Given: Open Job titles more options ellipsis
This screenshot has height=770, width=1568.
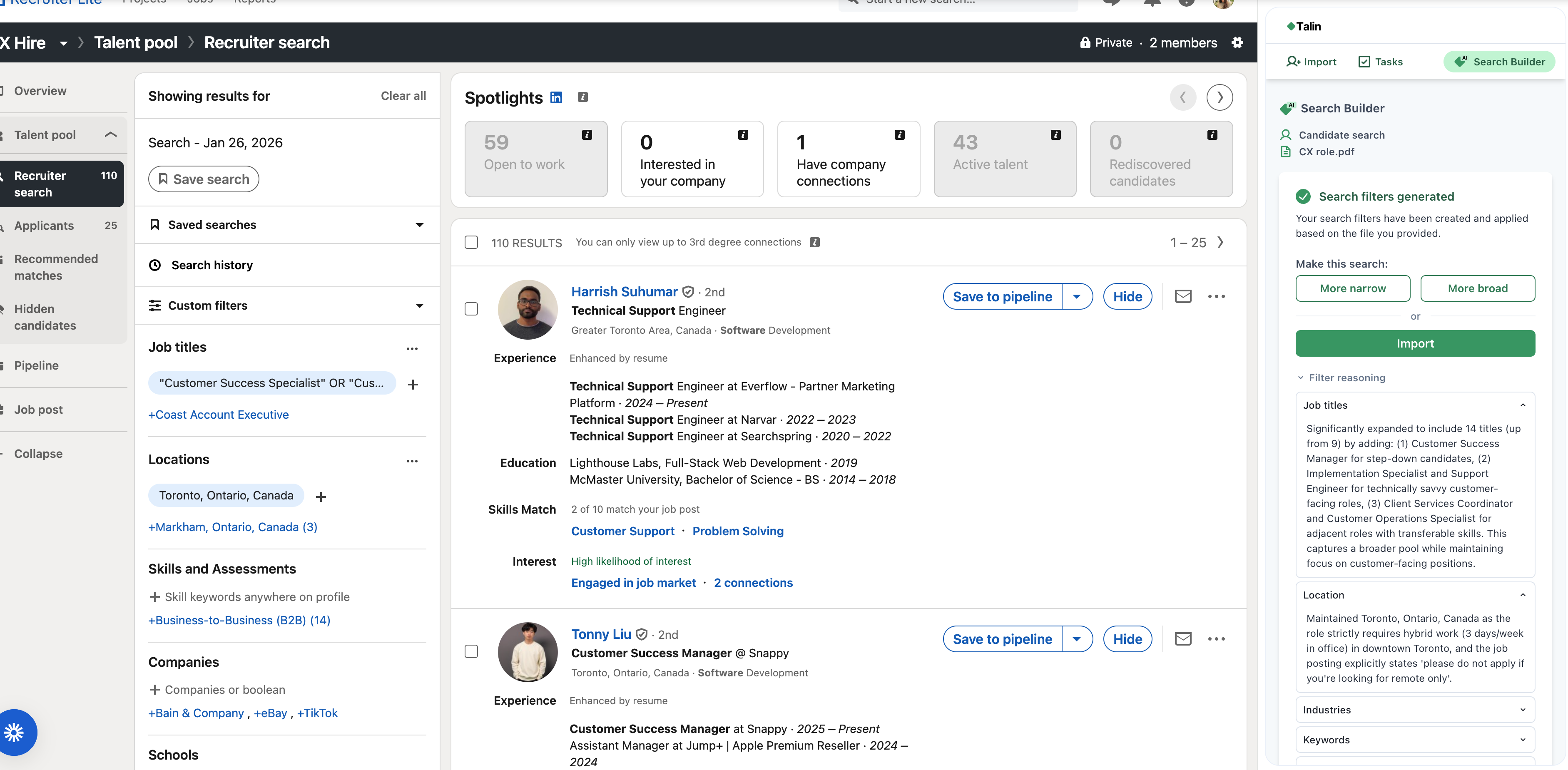Looking at the screenshot, I should point(412,349).
